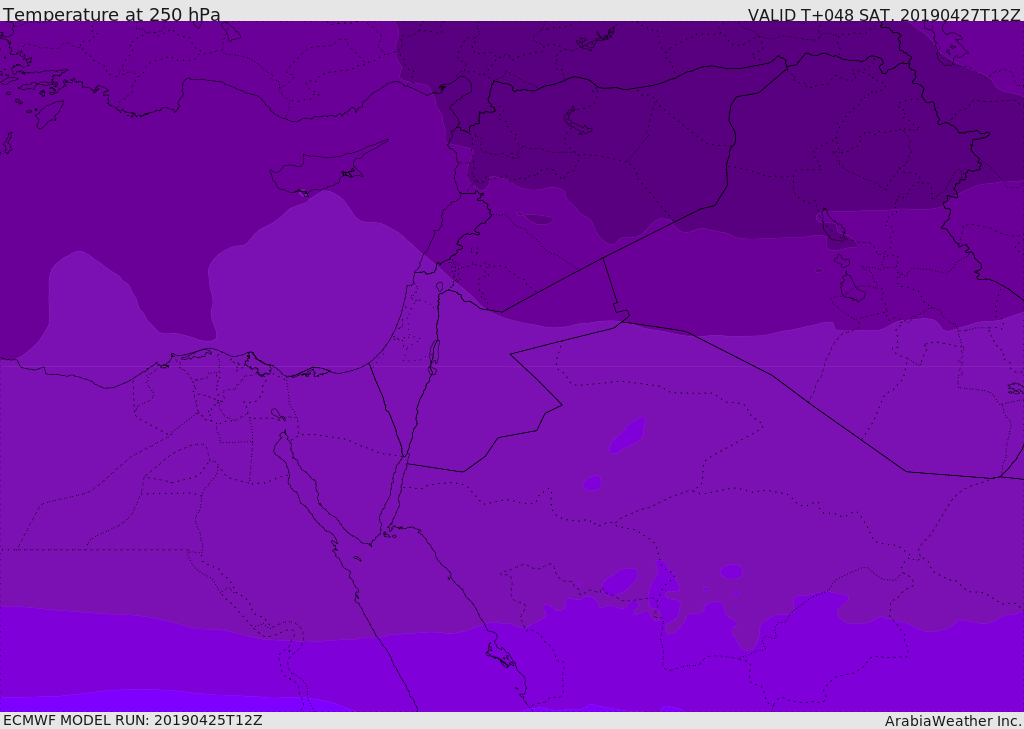
Task: Click the Lake Assad outline in Syria
Action: coord(538,219)
